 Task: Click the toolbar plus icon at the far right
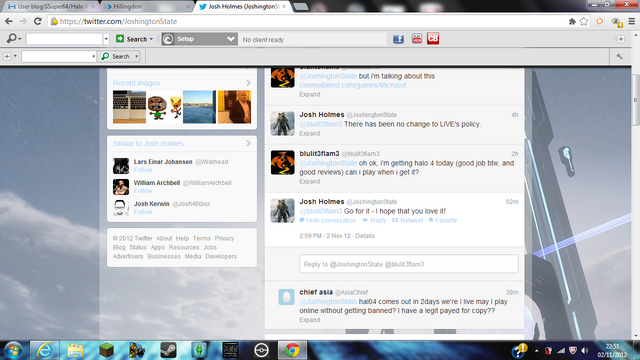(620, 39)
